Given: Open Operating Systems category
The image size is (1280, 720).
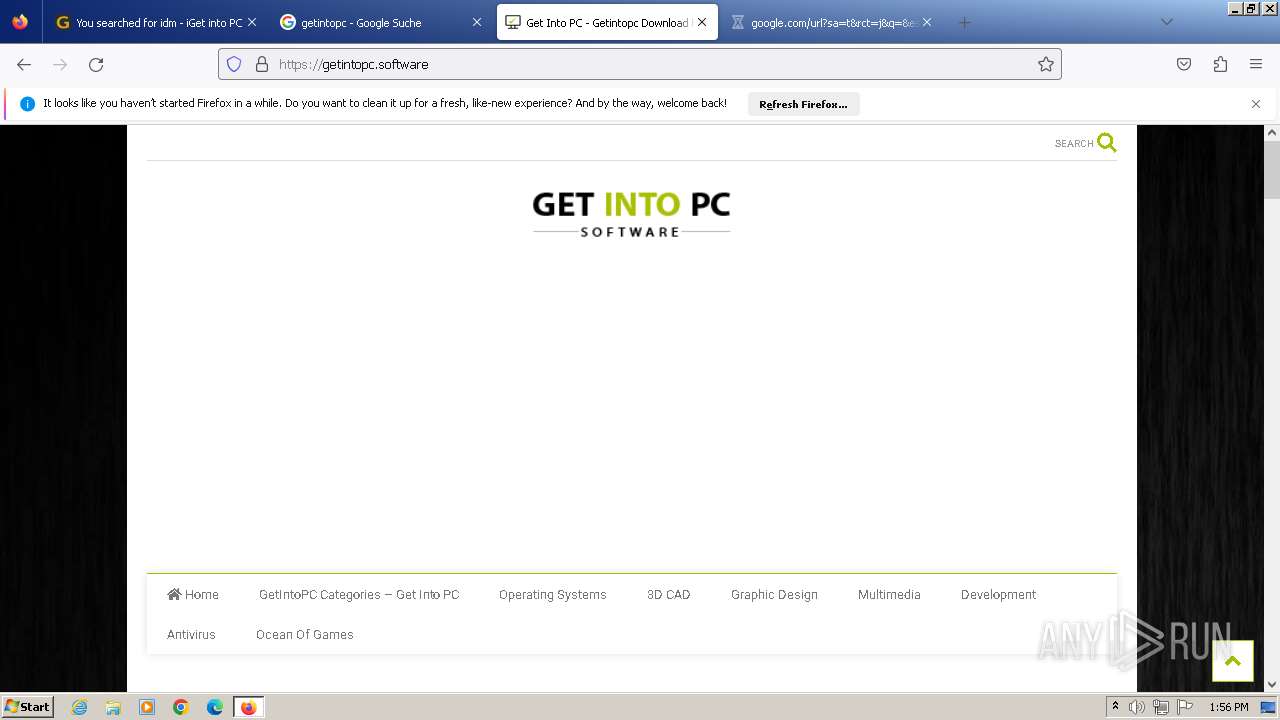Looking at the screenshot, I should [553, 594].
